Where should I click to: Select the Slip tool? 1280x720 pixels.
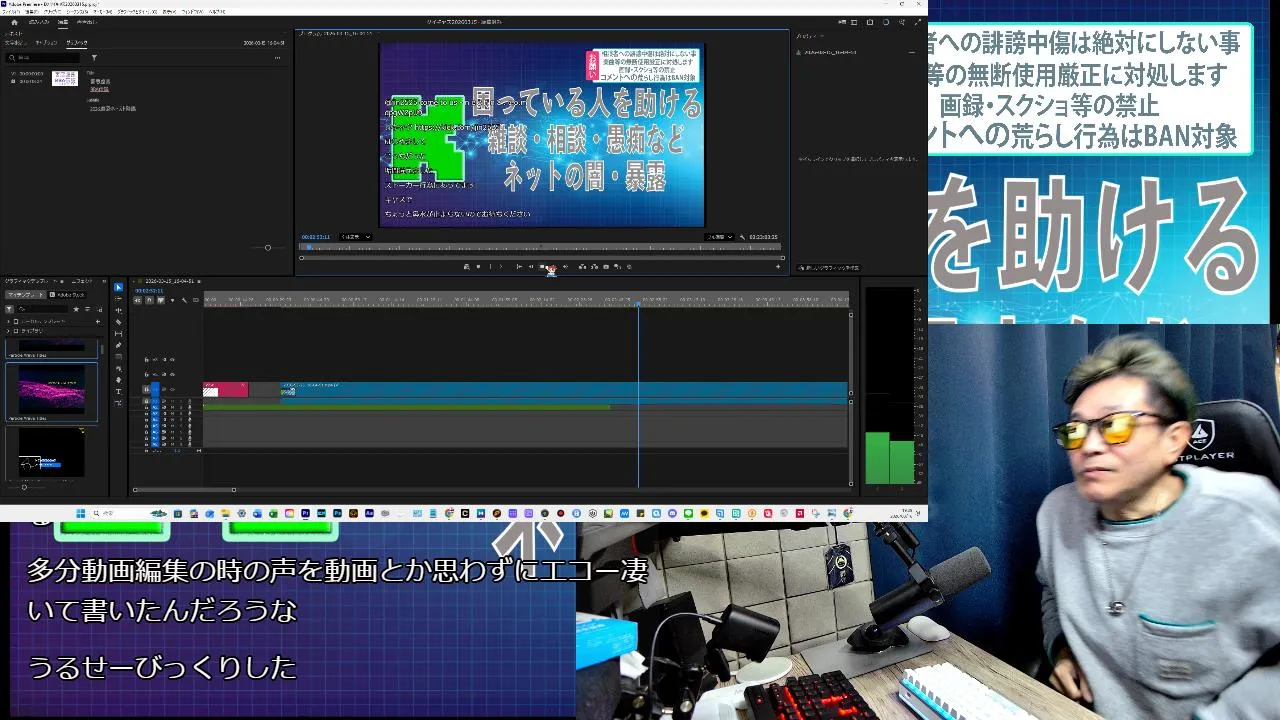point(118,334)
